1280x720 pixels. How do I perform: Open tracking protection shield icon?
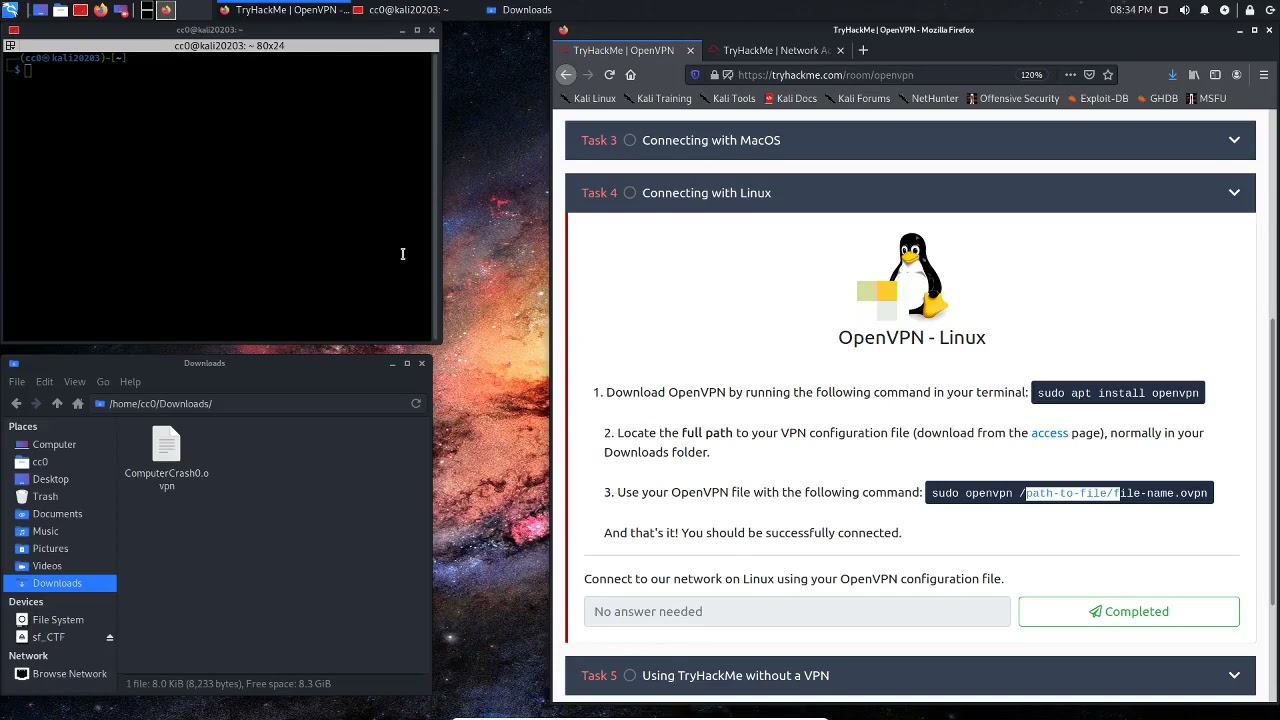[695, 75]
